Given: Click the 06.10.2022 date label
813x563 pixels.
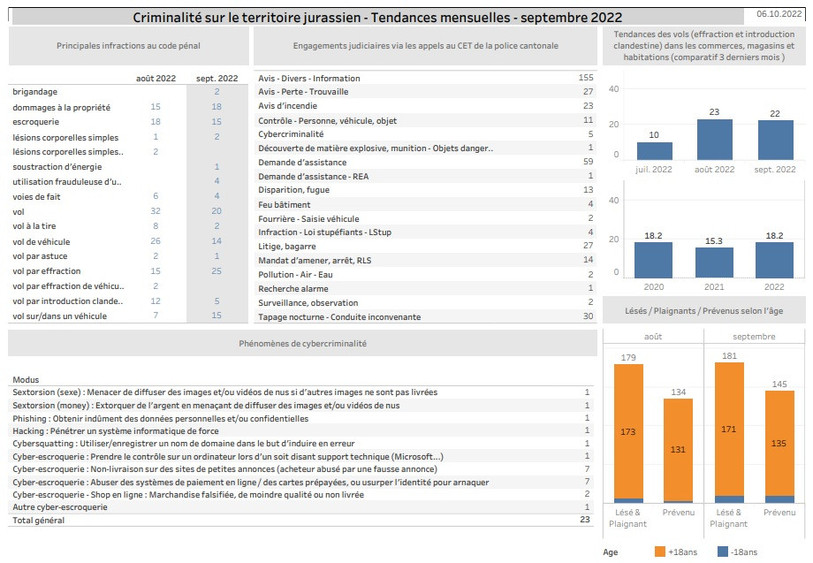Looking at the screenshot, I should pos(779,14).
